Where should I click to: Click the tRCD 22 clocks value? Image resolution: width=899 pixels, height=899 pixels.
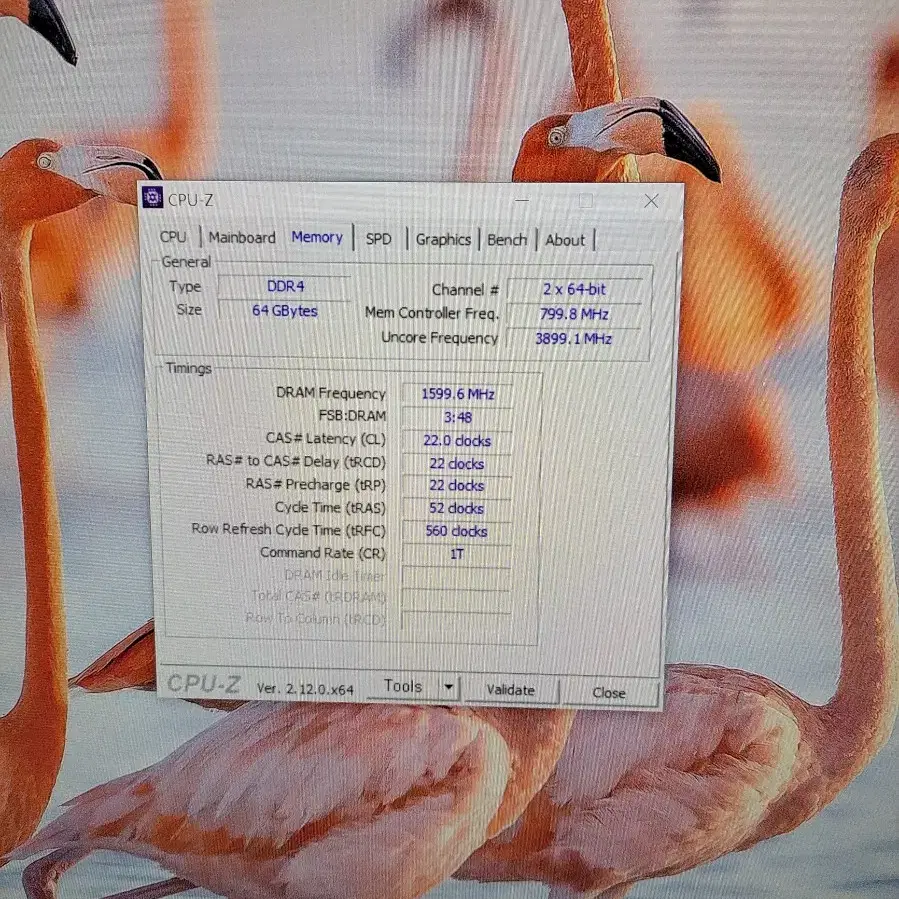point(457,464)
